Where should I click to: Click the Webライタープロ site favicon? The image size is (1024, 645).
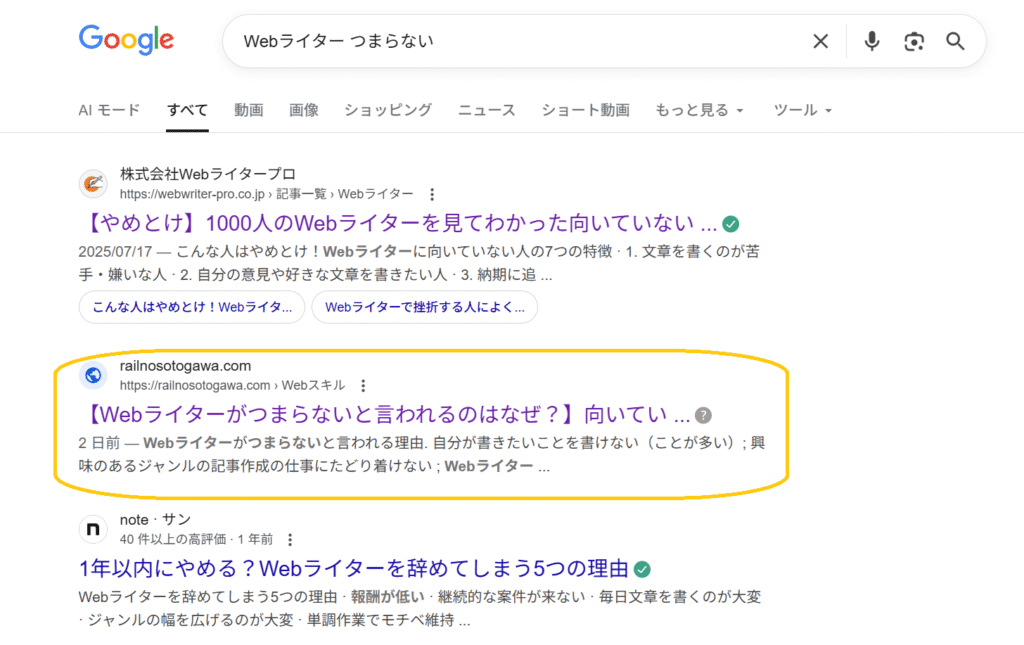coord(93,183)
